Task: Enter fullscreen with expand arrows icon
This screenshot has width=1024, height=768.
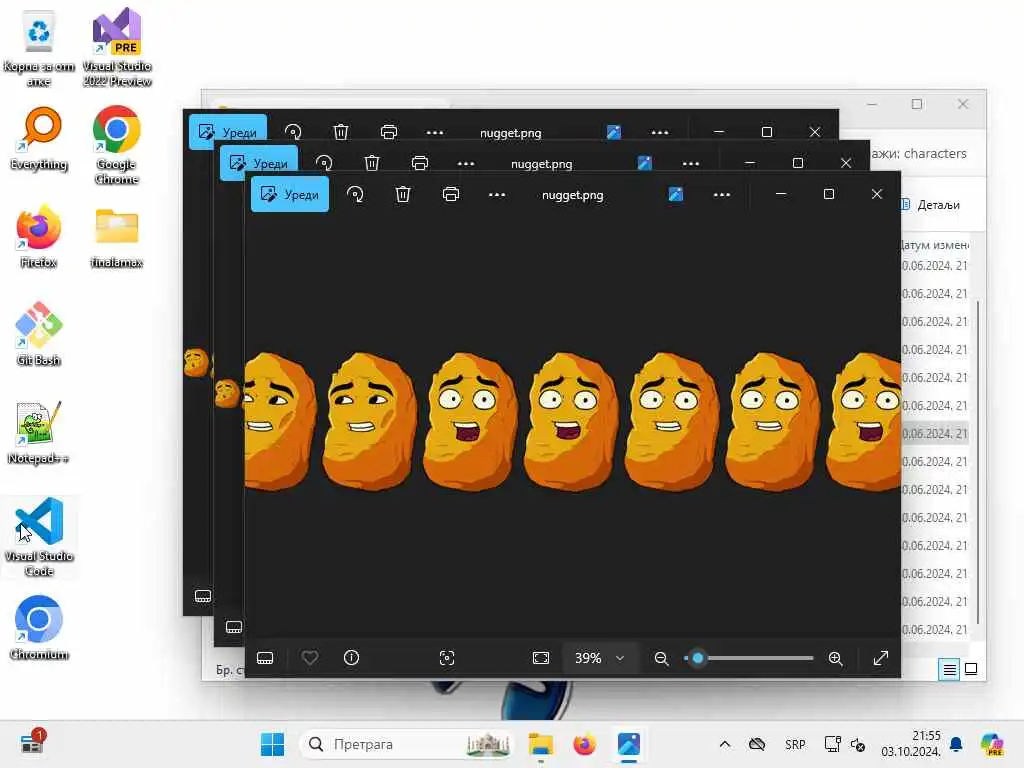Action: [x=880, y=658]
